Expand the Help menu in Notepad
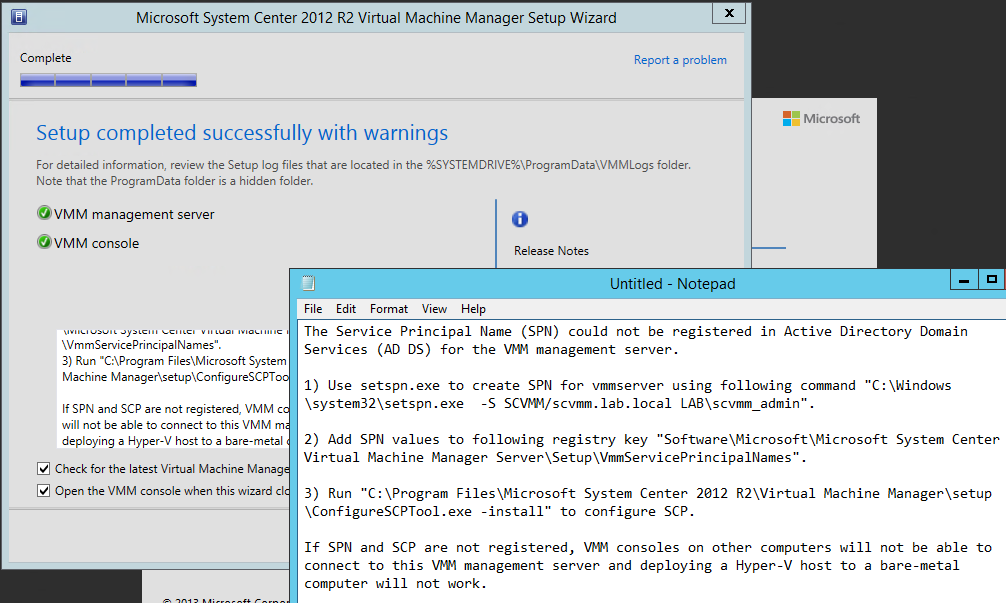Viewport: 1006px width, 603px height. 473,309
